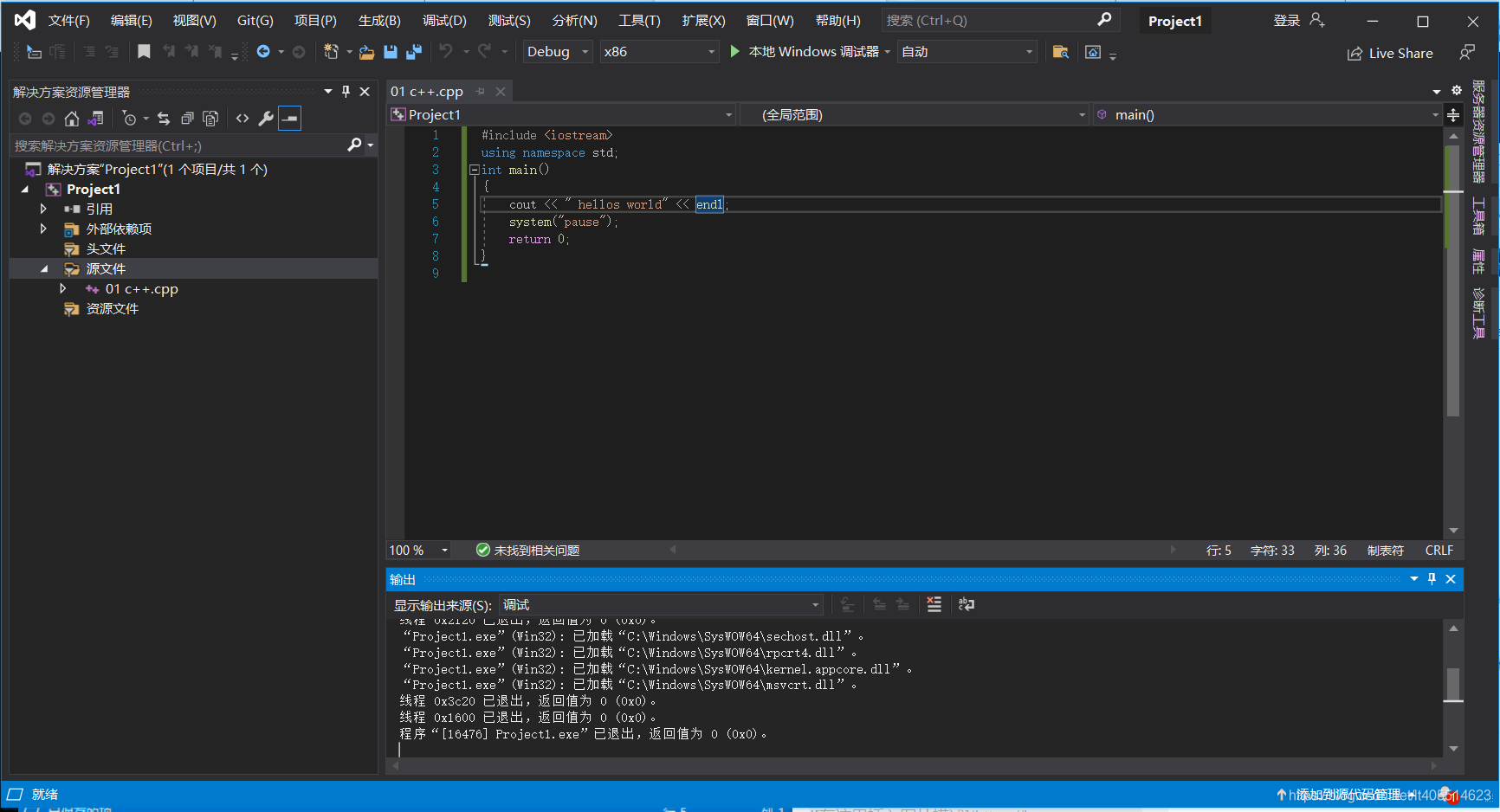This screenshot has height=812, width=1500.
Task: Click 添加到源代码管理 in status bar
Action: click(1347, 795)
